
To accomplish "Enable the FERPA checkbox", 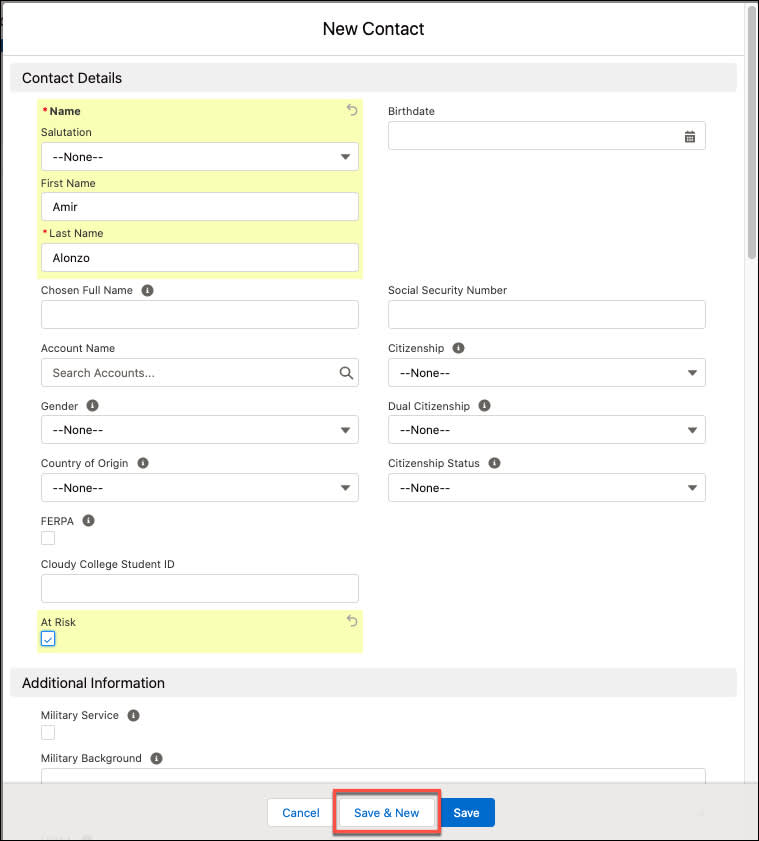I will tap(48, 538).
